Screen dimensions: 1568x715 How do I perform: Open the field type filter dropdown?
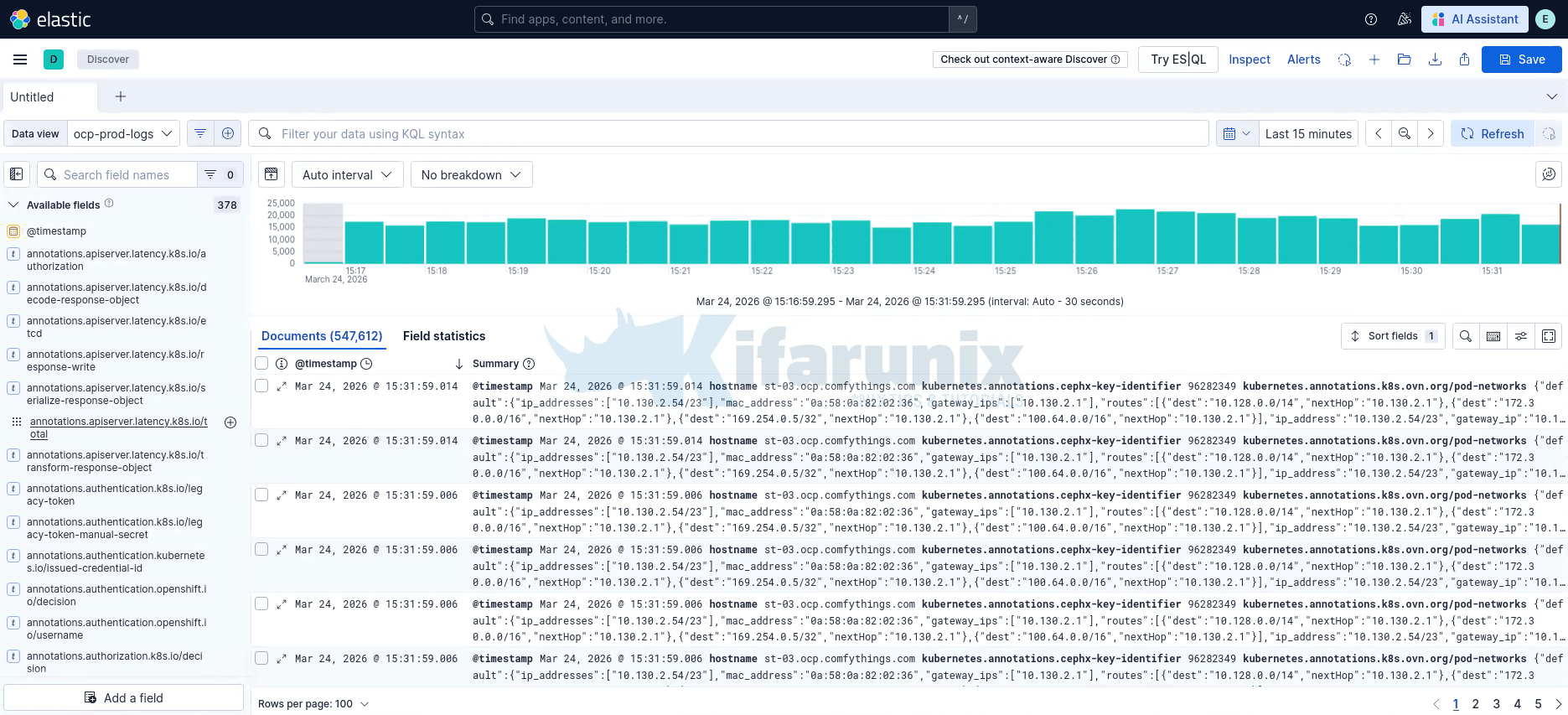220,174
